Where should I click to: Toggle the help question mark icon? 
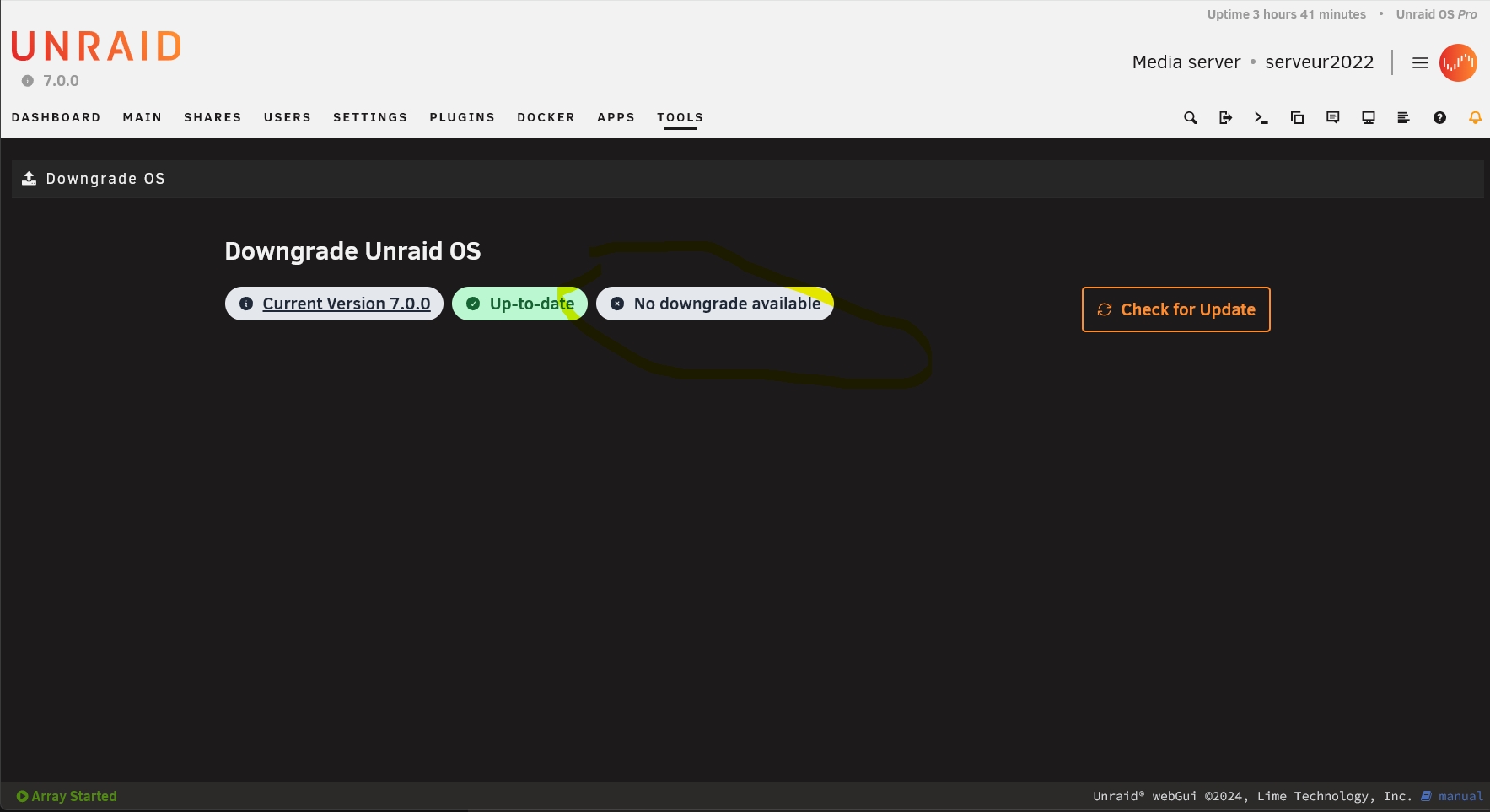pos(1439,117)
